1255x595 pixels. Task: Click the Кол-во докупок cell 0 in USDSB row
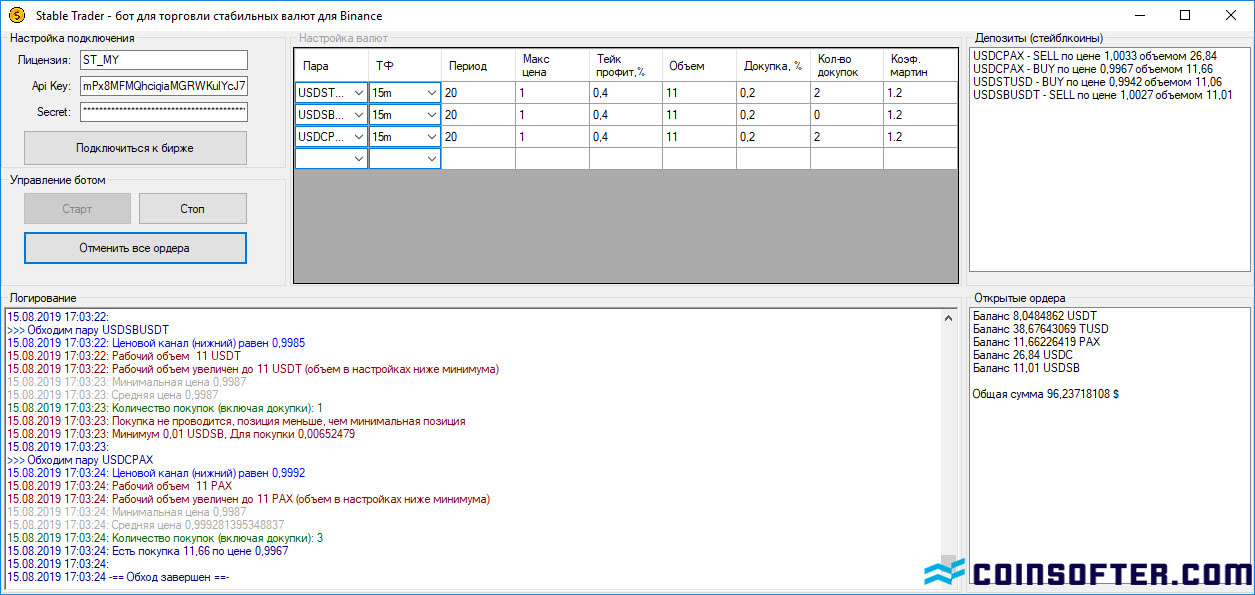click(x=846, y=114)
